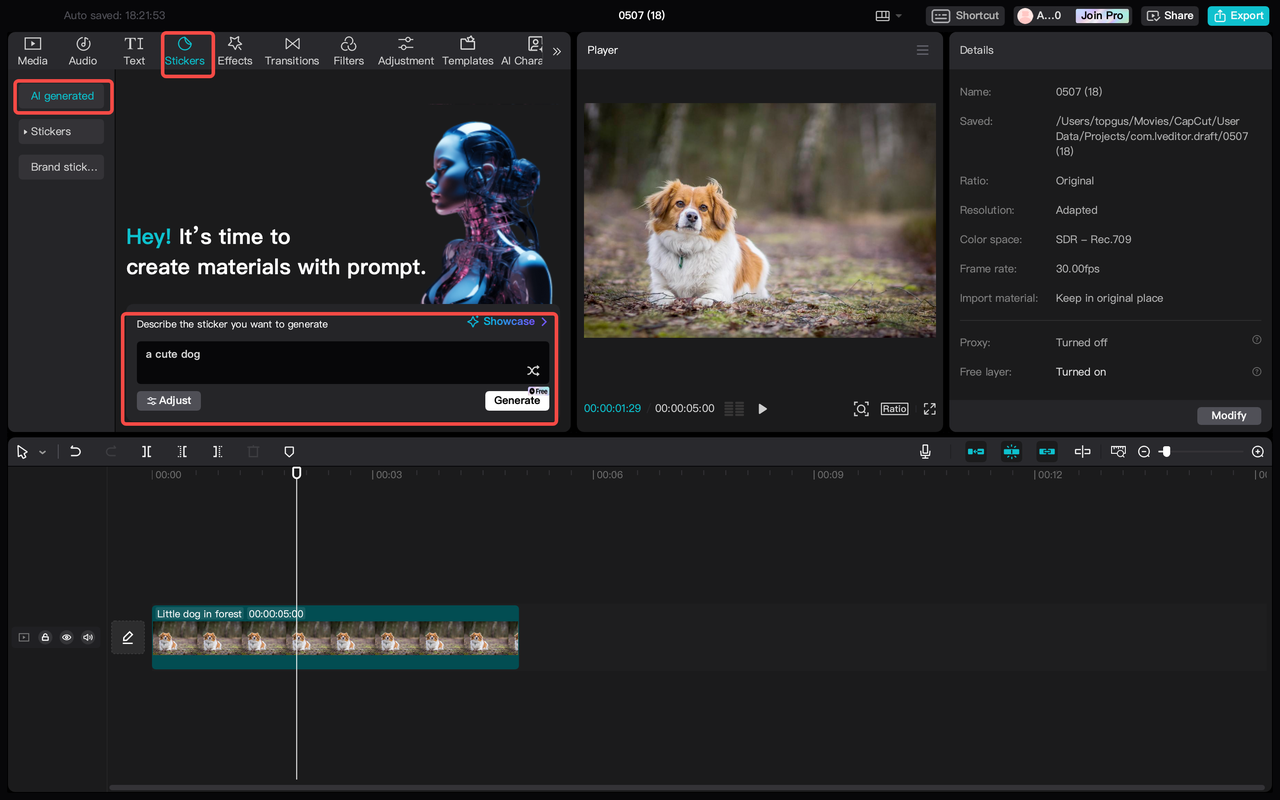Open the Transitions tab
This screenshot has width=1280, height=800.
(x=292, y=51)
